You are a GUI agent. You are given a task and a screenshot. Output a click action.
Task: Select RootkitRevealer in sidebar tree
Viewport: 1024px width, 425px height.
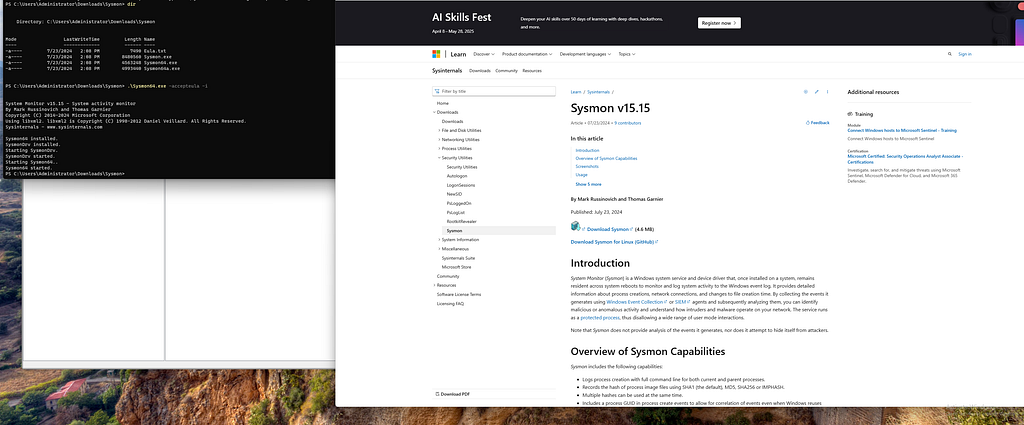point(463,221)
